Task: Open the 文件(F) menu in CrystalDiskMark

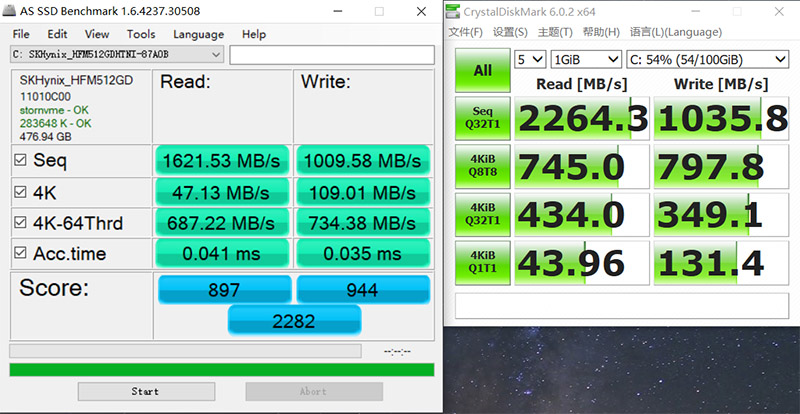Action: (465, 32)
